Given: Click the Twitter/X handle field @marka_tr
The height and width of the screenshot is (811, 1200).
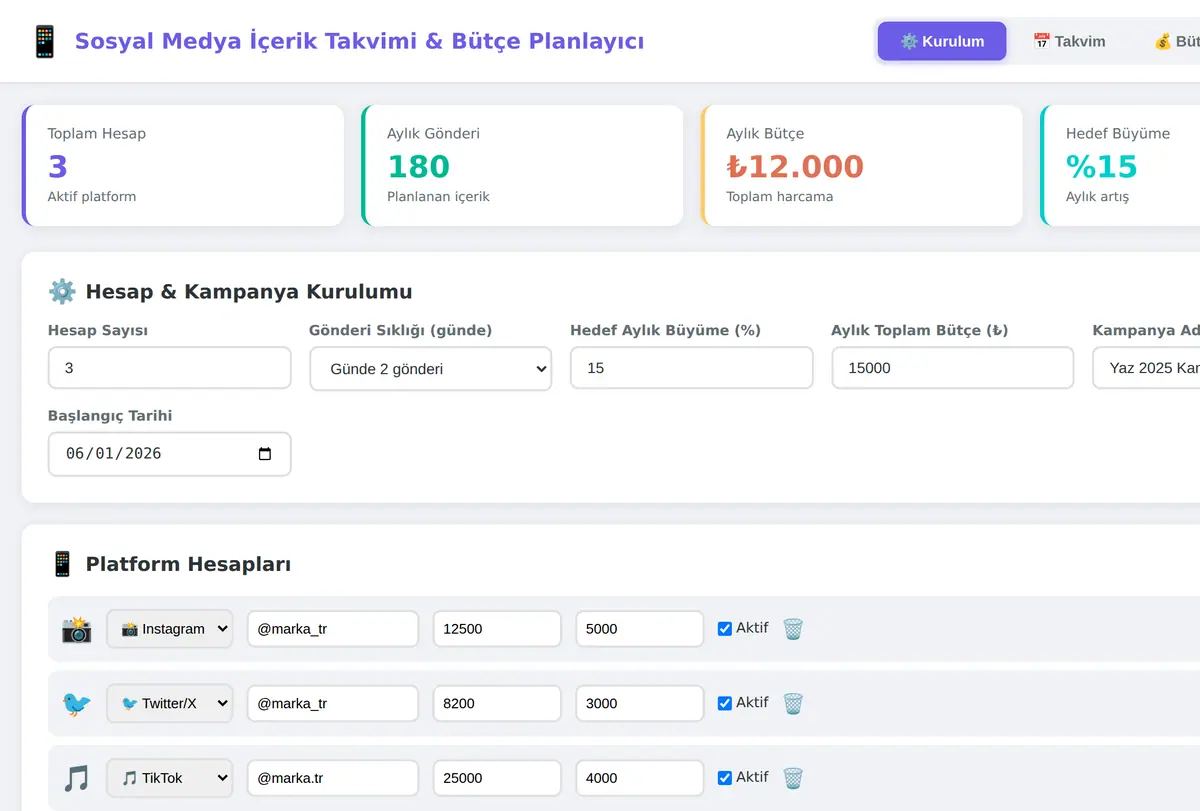Looking at the screenshot, I should [333, 703].
